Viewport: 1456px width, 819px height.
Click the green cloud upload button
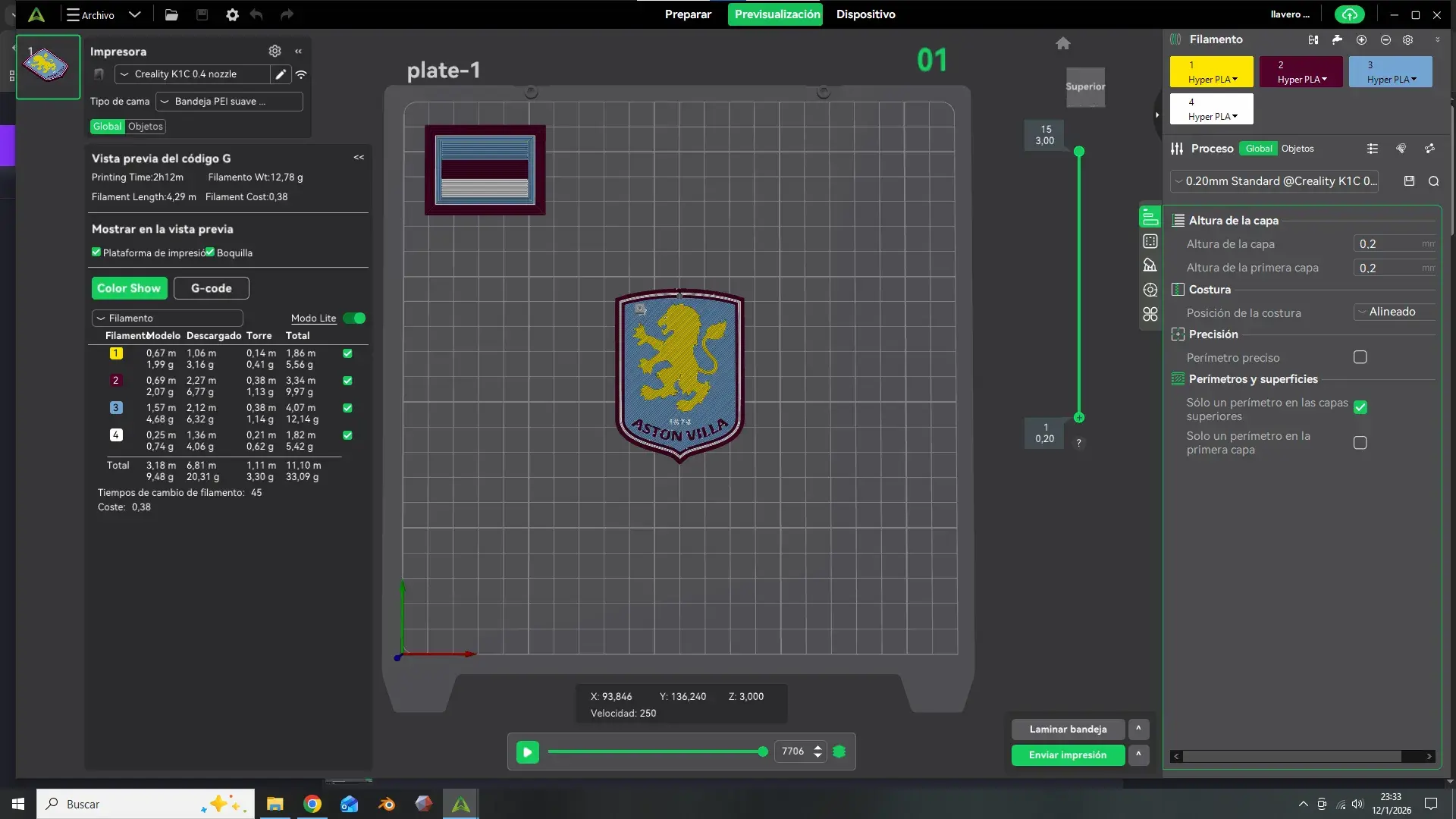click(1349, 14)
